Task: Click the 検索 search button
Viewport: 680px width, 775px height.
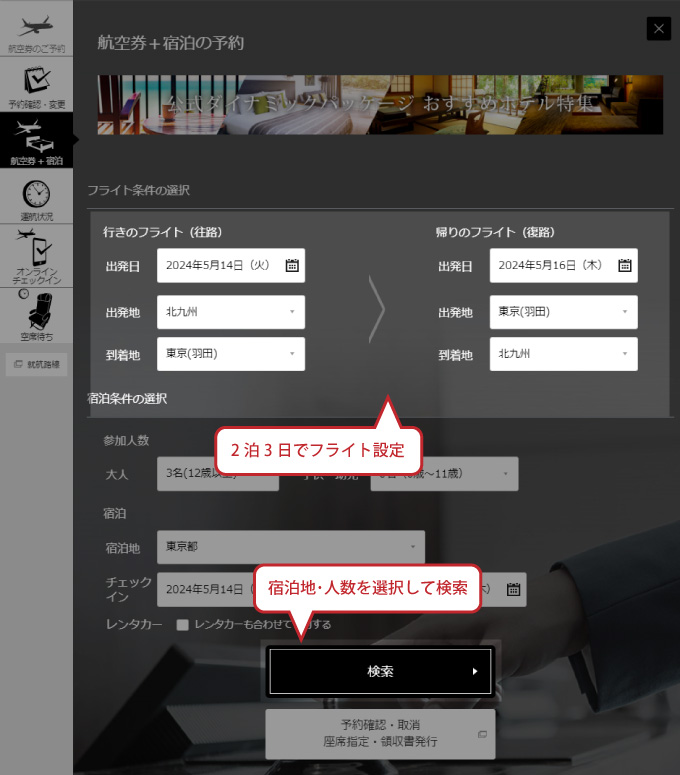Action: click(x=380, y=671)
